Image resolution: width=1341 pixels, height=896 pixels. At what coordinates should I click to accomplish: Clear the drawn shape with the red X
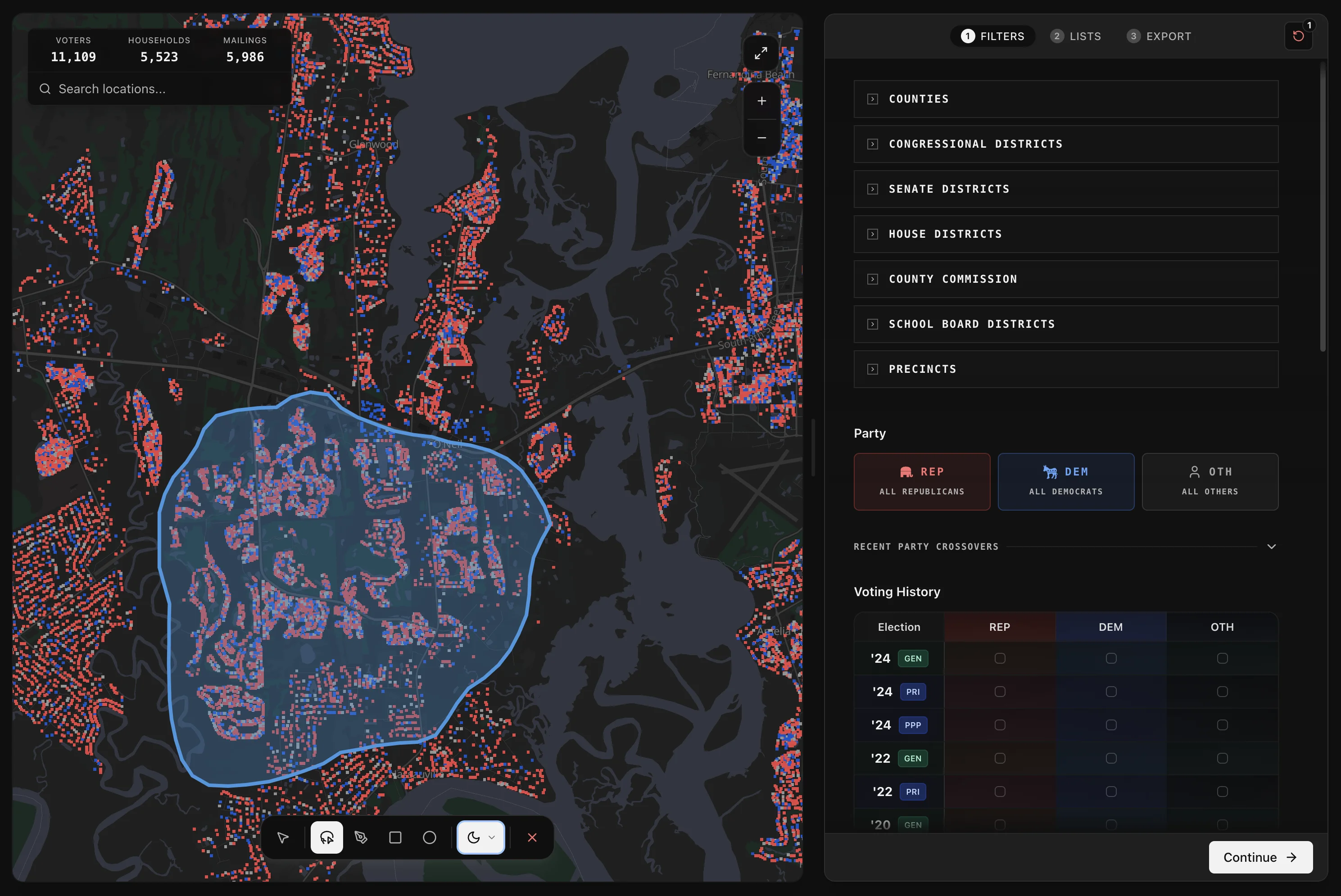[532, 837]
